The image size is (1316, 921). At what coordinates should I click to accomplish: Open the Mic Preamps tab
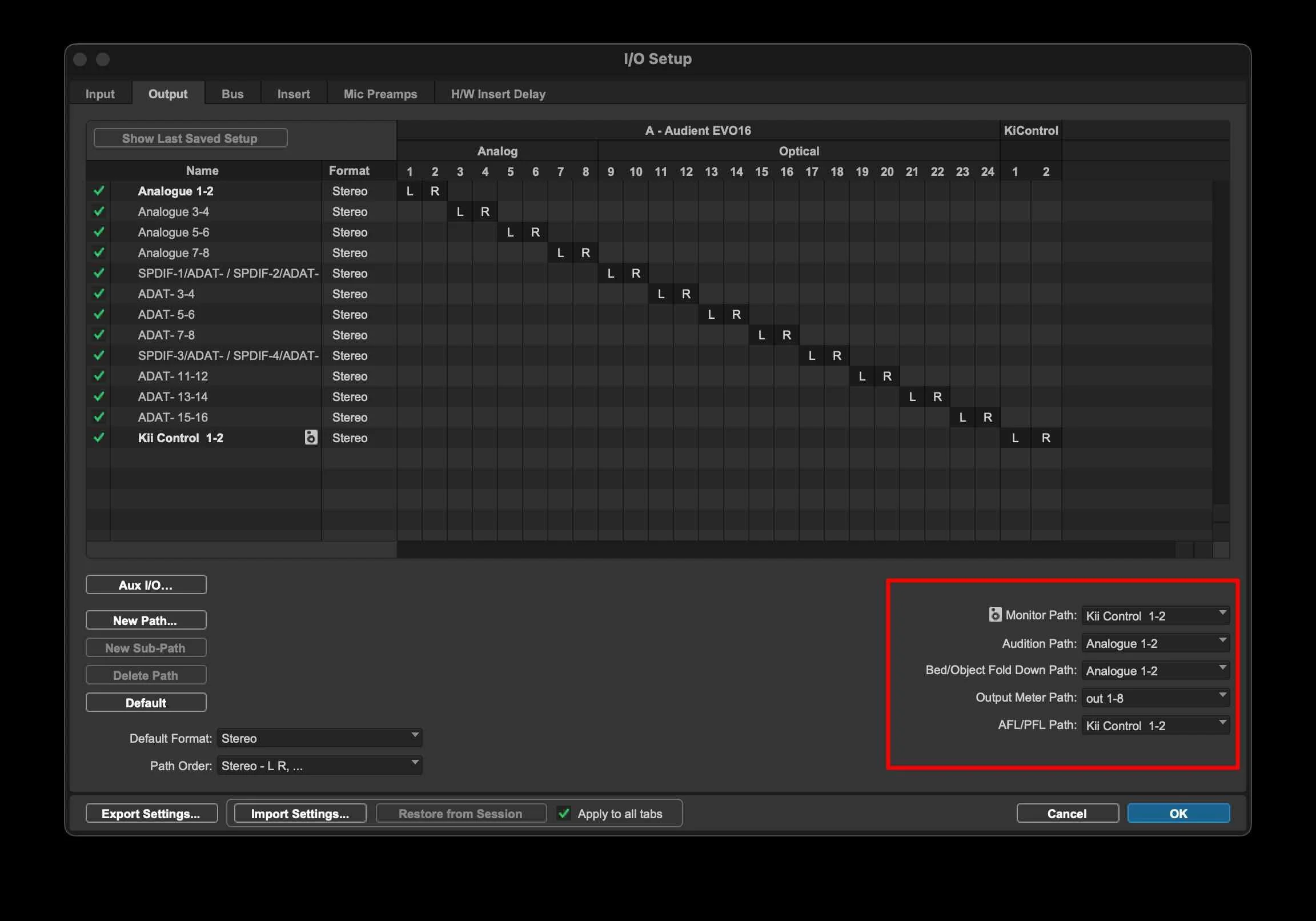point(380,93)
